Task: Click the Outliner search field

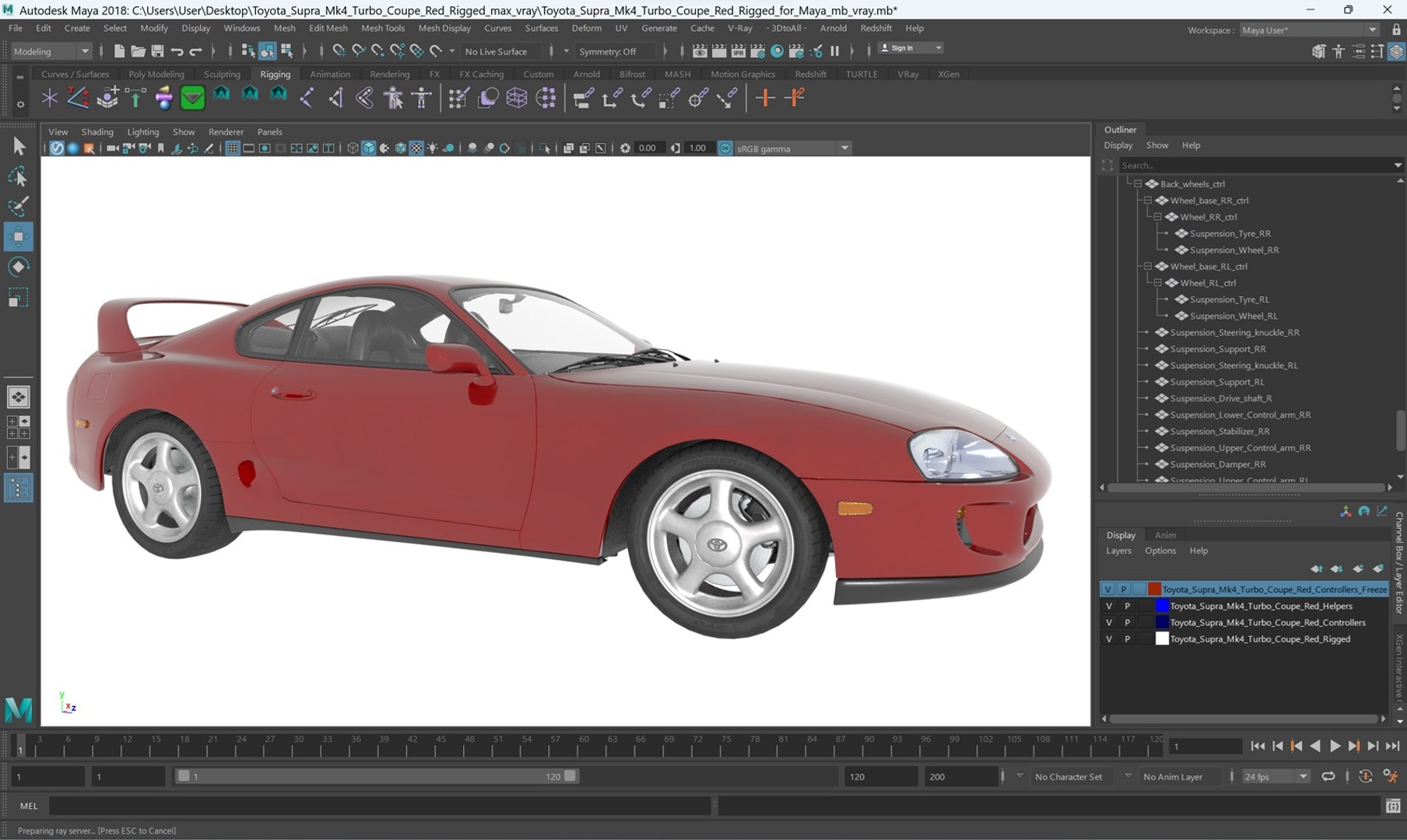Action: tap(1257, 165)
